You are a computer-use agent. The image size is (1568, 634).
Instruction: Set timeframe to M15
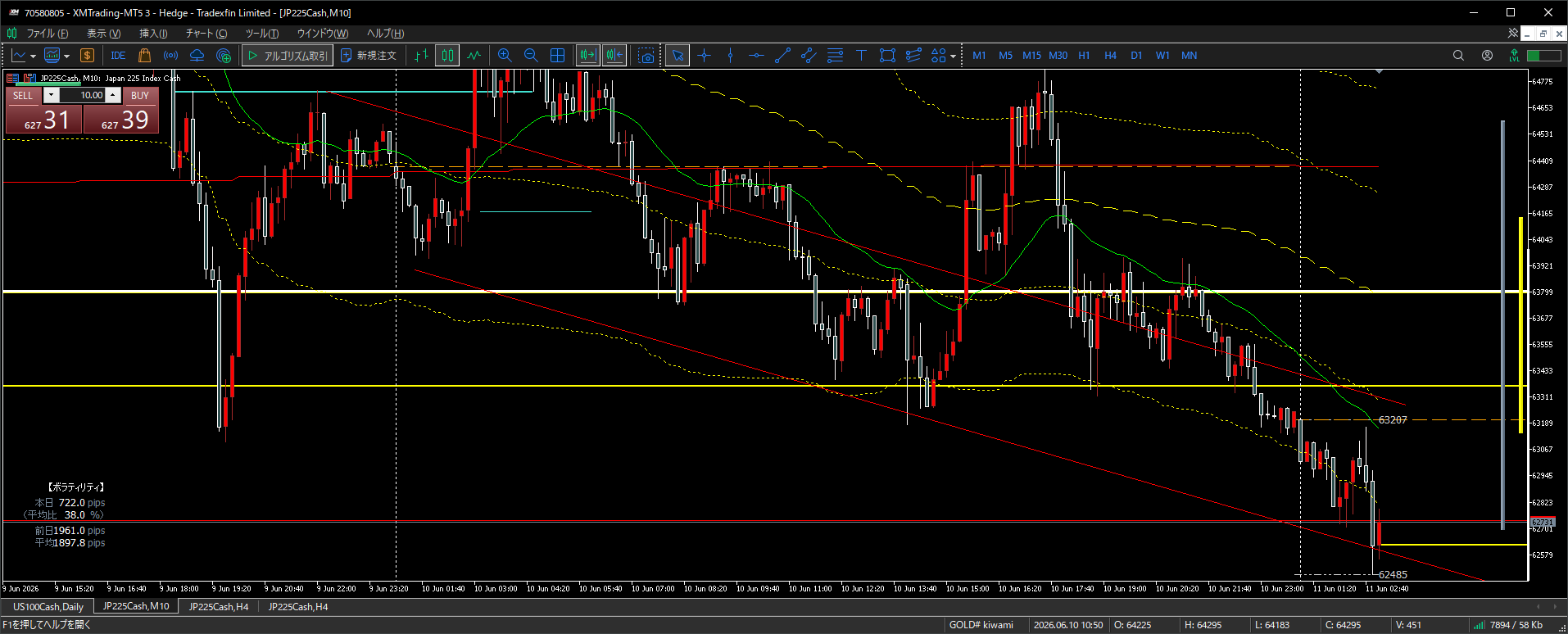click(x=1031, y=56)
